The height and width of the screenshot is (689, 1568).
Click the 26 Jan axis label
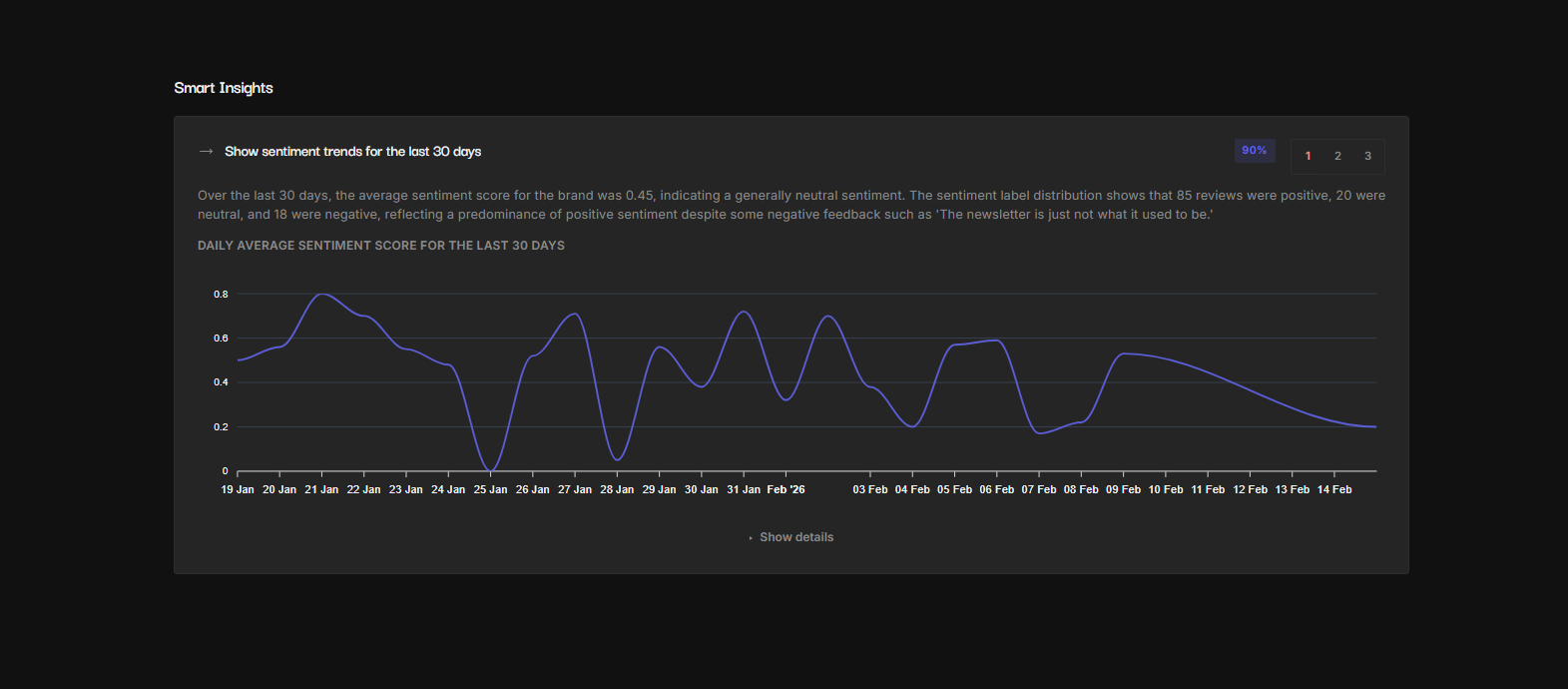click(533, 490)
